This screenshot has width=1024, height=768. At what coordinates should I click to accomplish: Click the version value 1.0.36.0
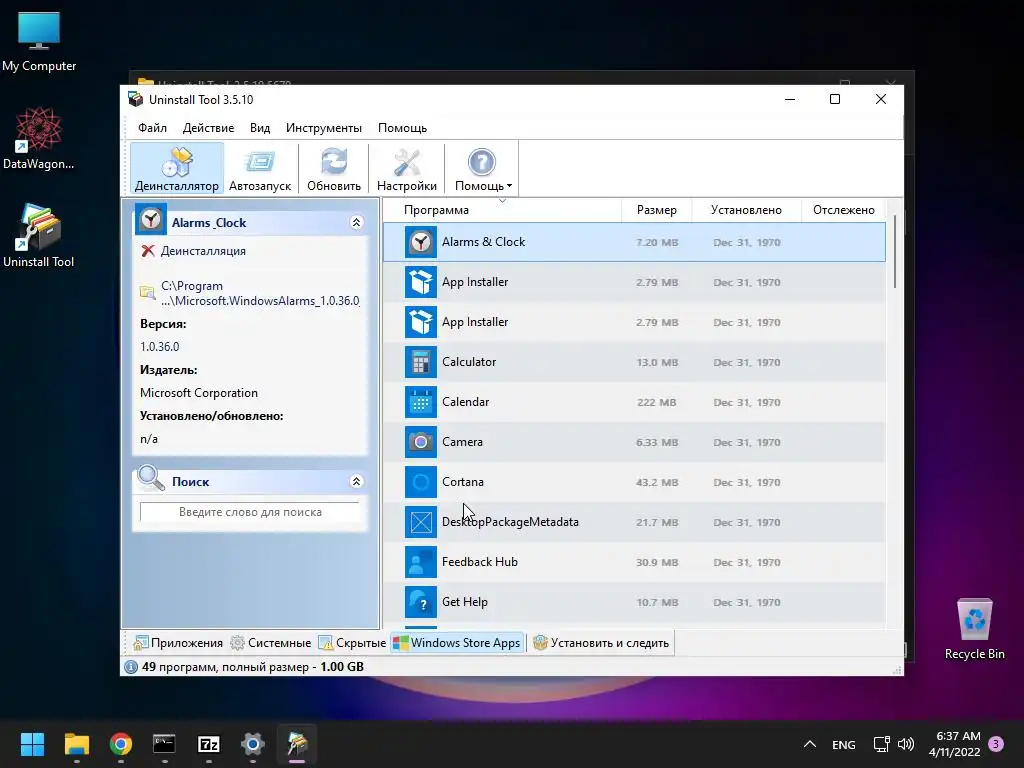159,347
